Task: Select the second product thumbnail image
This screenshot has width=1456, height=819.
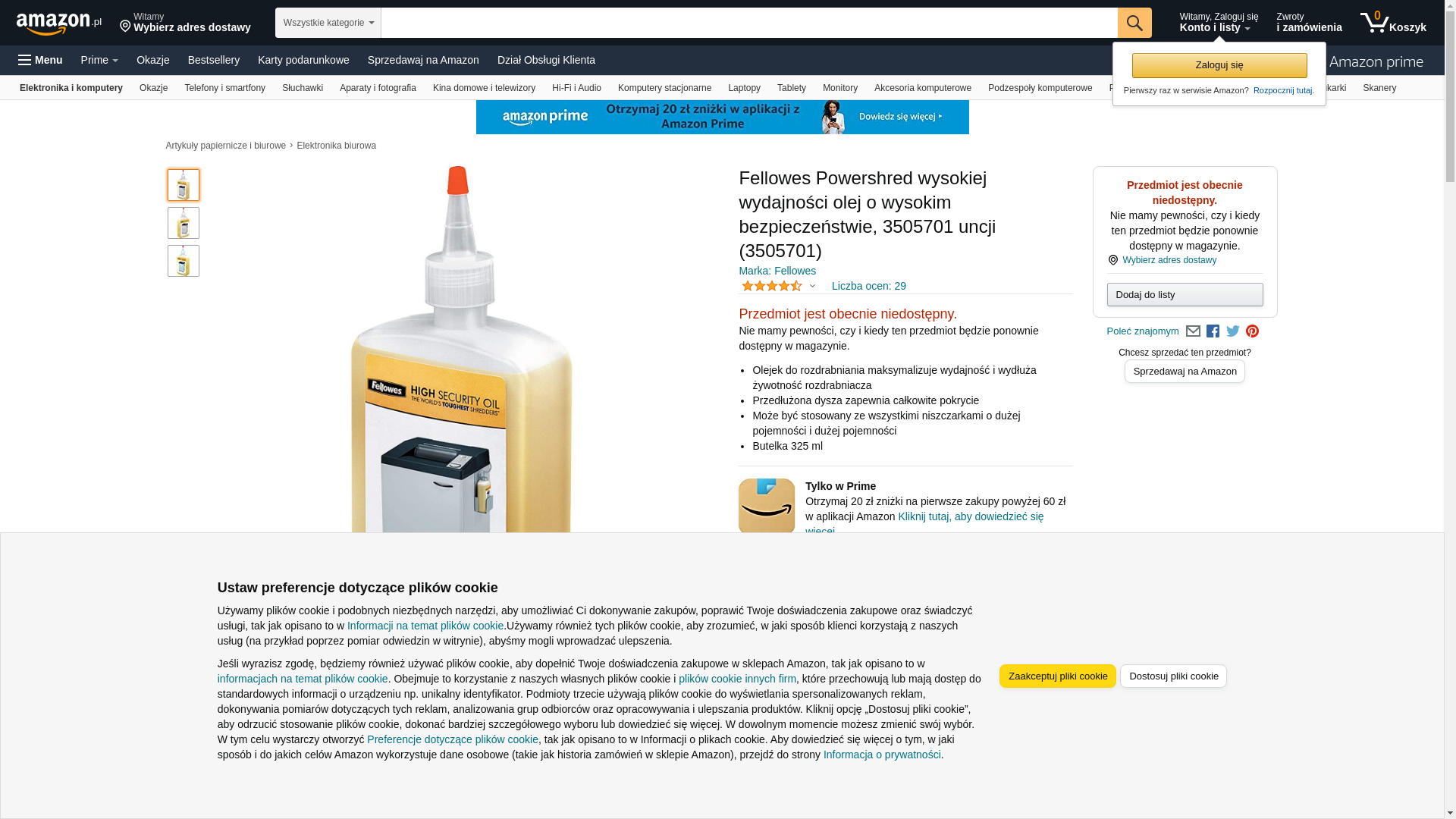Action: [184, 223]
